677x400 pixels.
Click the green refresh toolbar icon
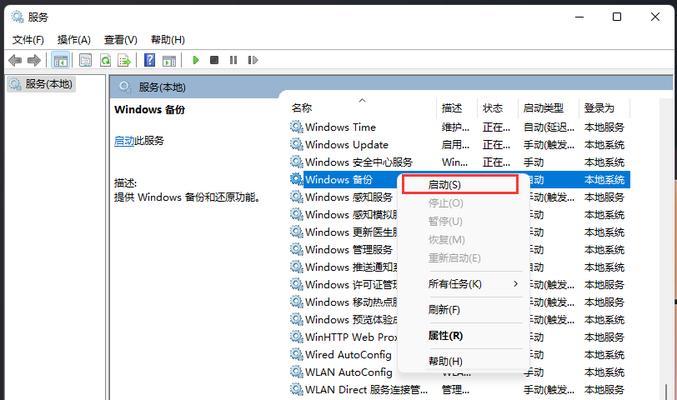[105, 60]
